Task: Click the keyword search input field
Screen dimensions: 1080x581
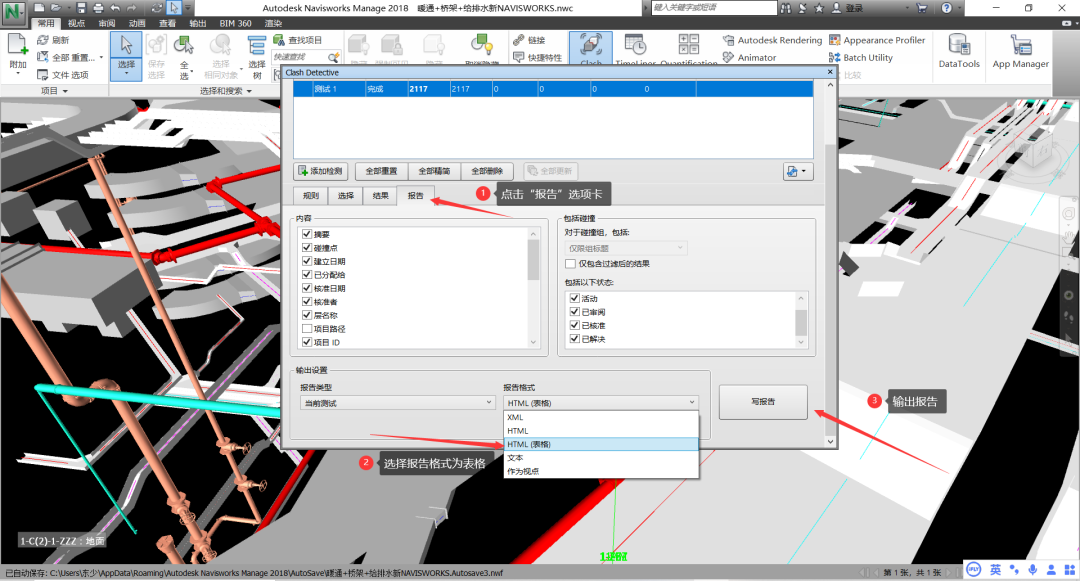Action: [714, 8]
